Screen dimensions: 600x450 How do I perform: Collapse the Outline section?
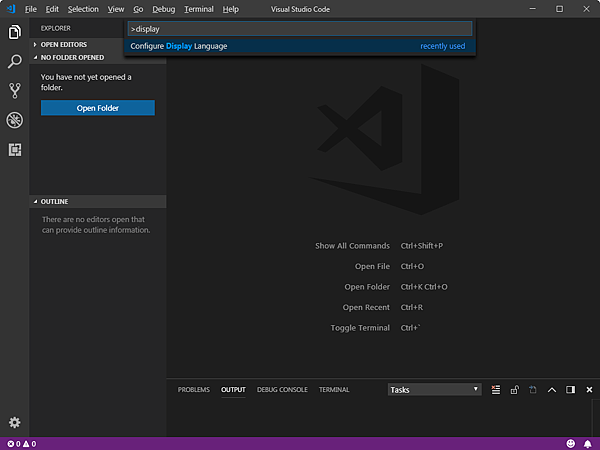[54, 201]
